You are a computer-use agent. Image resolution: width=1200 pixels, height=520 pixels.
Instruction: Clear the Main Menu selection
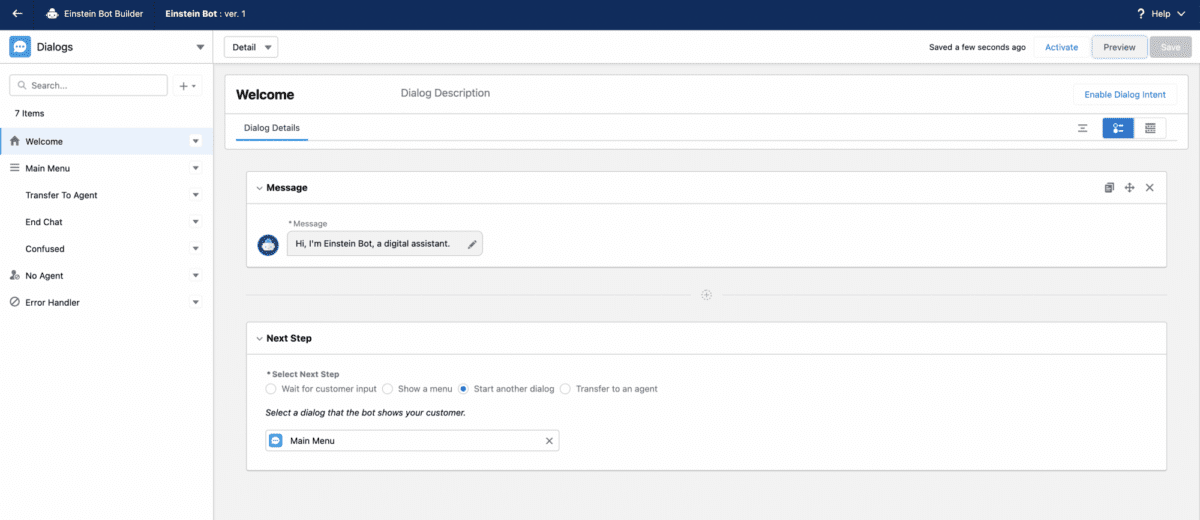coord(548,440)
